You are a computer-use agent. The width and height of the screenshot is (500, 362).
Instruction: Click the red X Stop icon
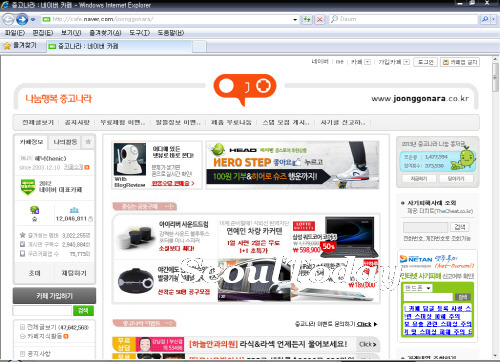click(319, 19)
